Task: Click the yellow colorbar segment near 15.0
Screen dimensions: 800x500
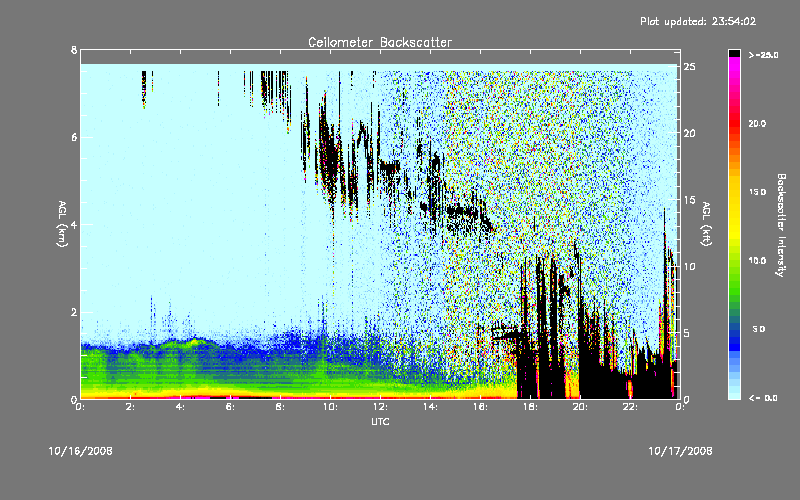Action: (x=734, y=192)
